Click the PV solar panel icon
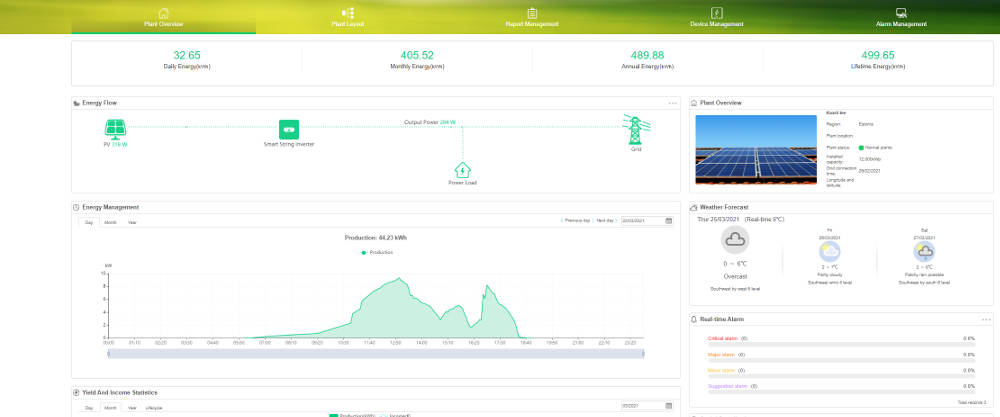The image size is (1000, 417). pos(116,128)
